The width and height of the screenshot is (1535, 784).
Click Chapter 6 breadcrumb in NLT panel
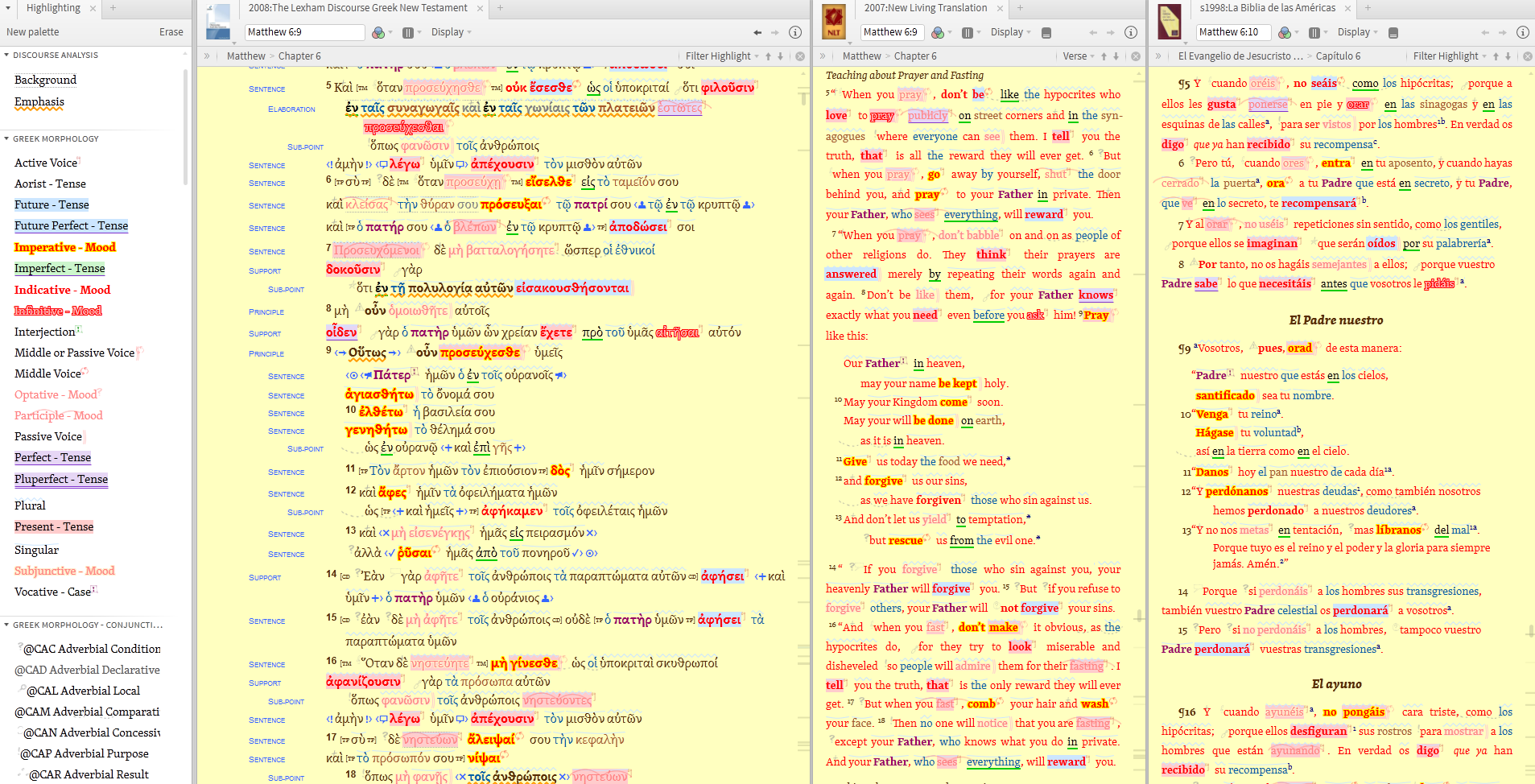pyautogui.click(x=915, y=56)
